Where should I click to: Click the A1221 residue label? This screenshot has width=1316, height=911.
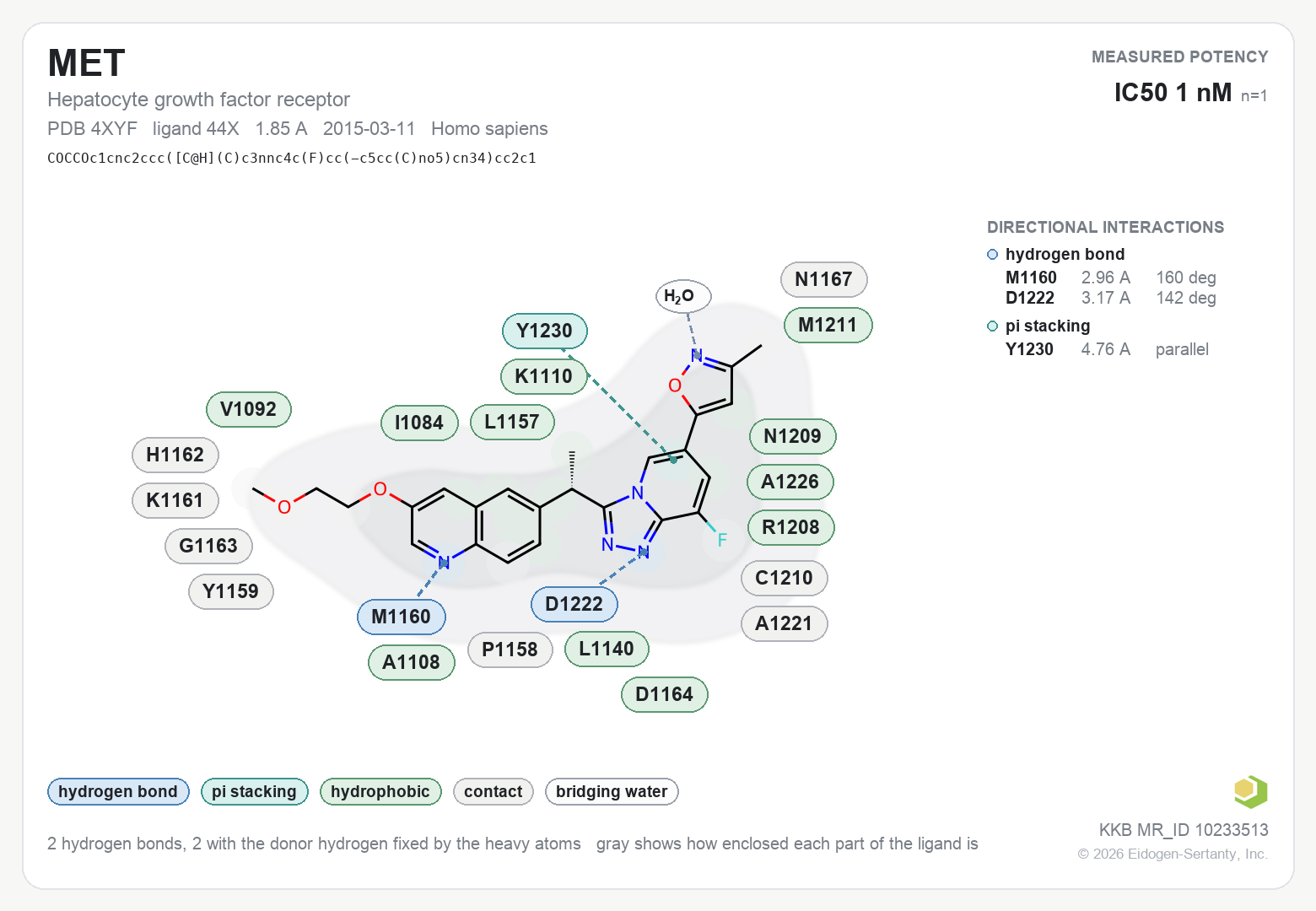click(x=785, y=623)
